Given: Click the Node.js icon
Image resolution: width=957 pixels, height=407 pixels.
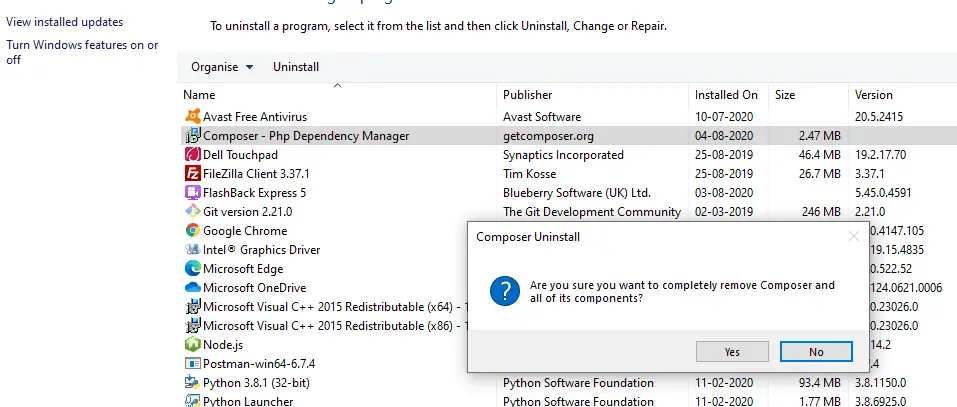Looking at the screenshot, I should point(192,345).
